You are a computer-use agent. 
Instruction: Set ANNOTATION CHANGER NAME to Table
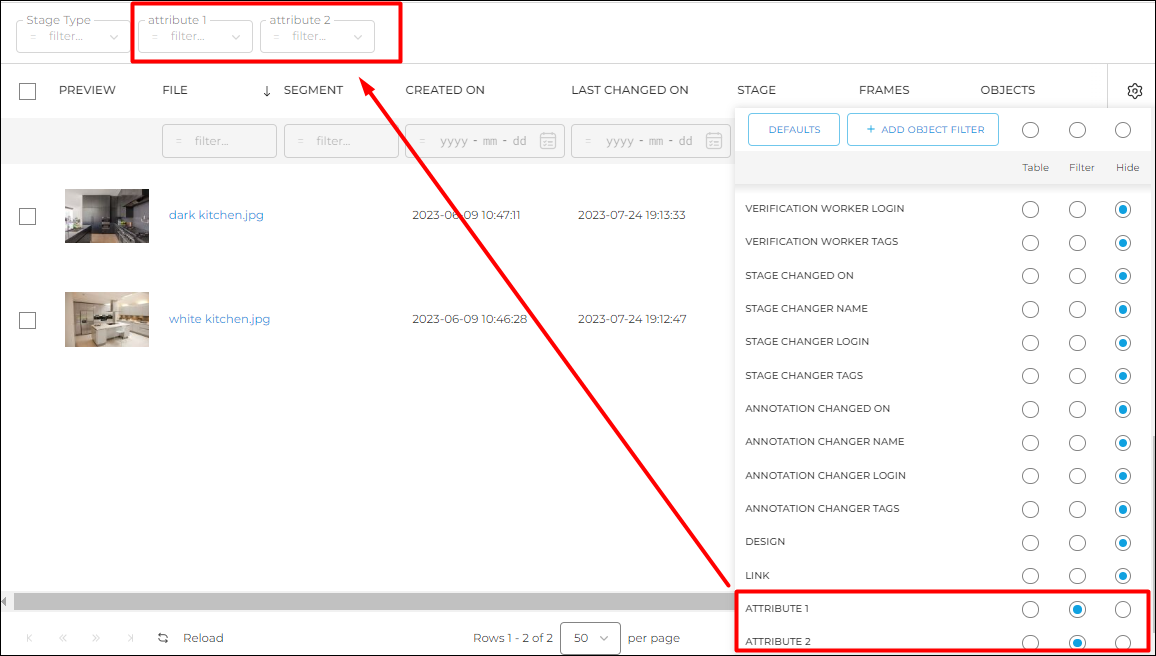[x=1031, y=442]
